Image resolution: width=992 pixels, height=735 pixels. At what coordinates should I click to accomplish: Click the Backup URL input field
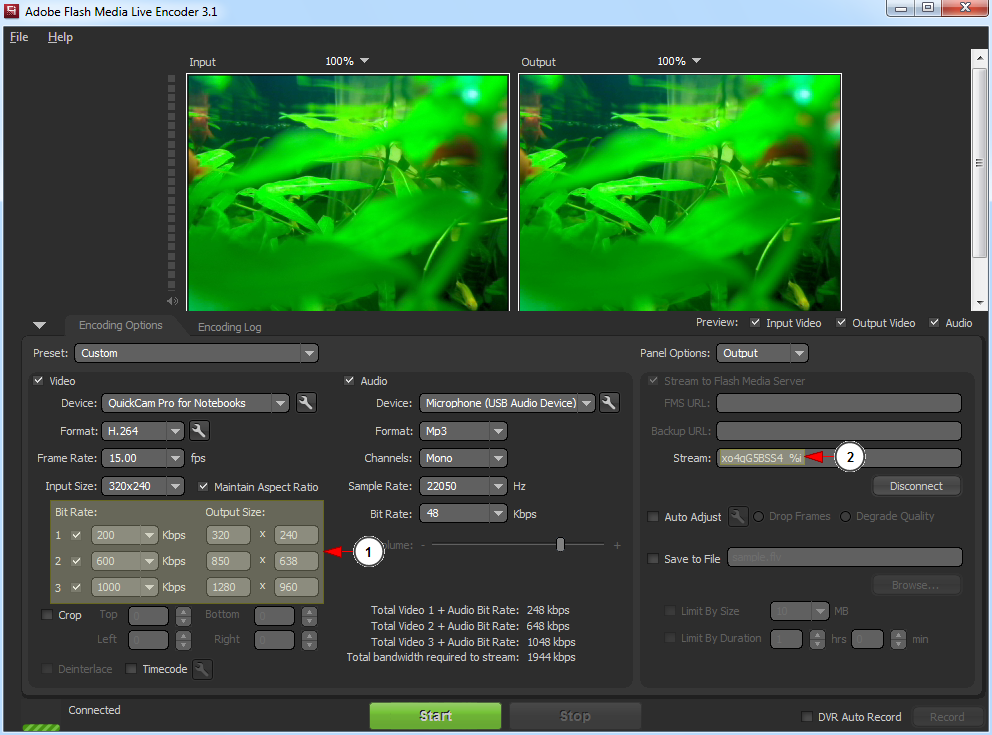(x=839, y=431)
